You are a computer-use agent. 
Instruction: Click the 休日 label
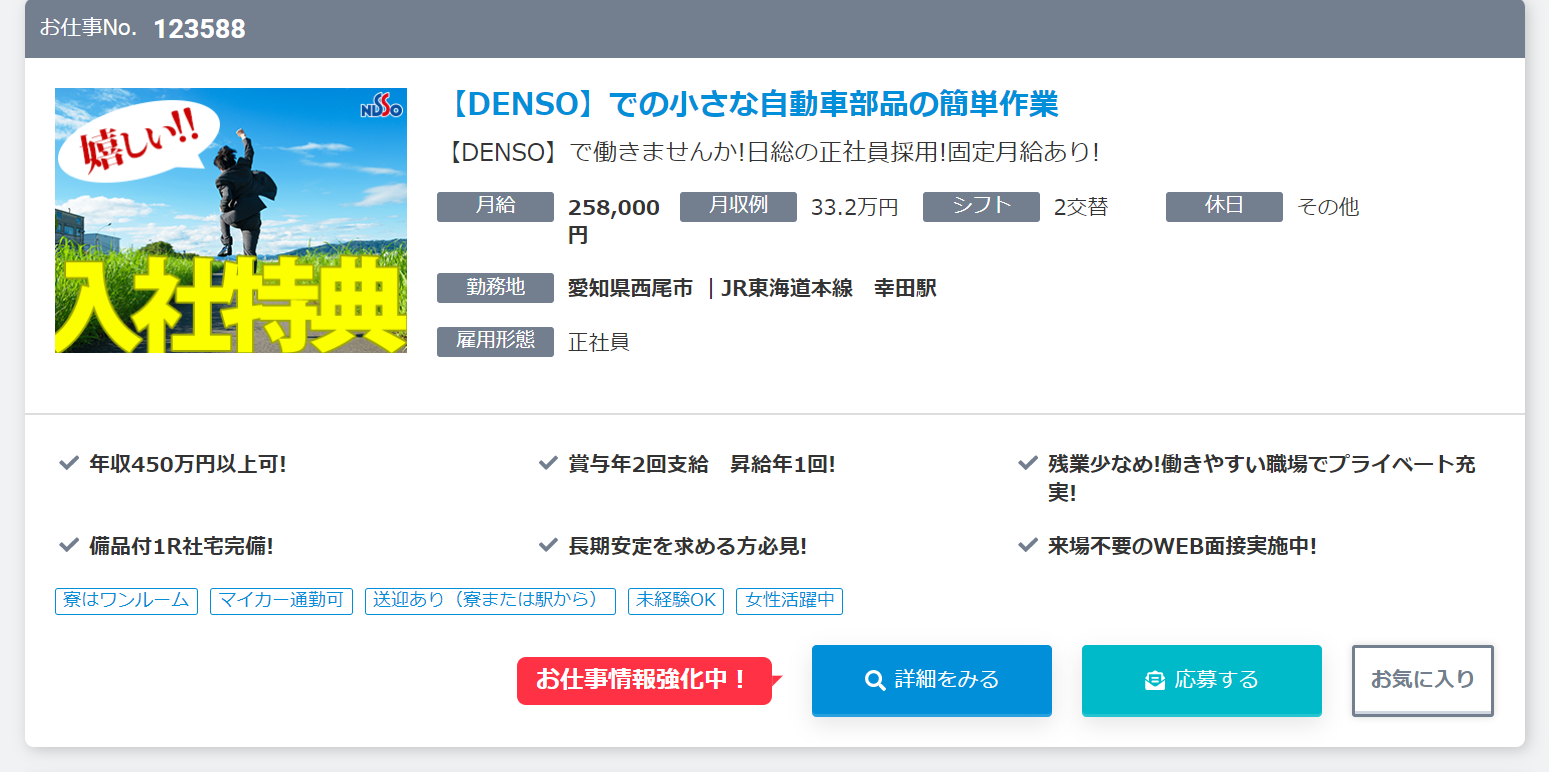click(x=1224, y=207)
